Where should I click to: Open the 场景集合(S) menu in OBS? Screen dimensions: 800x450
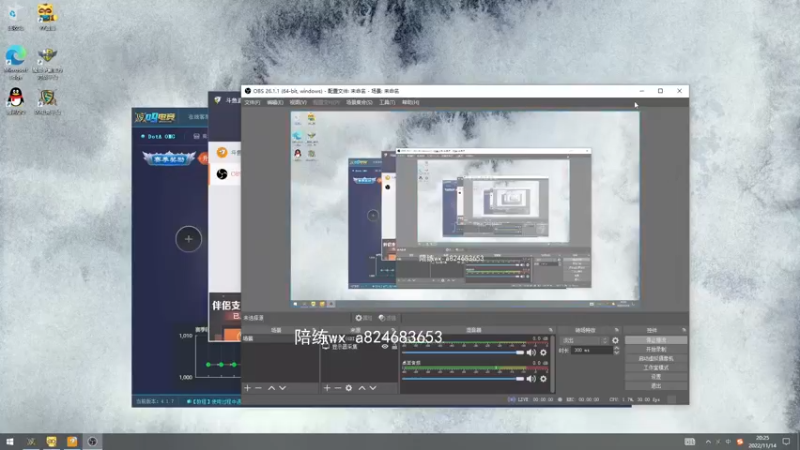click(x=359, y=103)
